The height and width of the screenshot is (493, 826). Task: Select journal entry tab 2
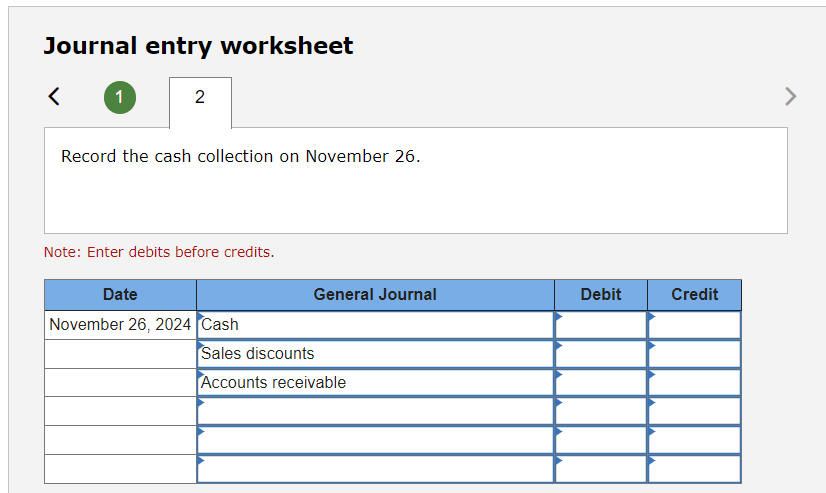tap(200, 102)
